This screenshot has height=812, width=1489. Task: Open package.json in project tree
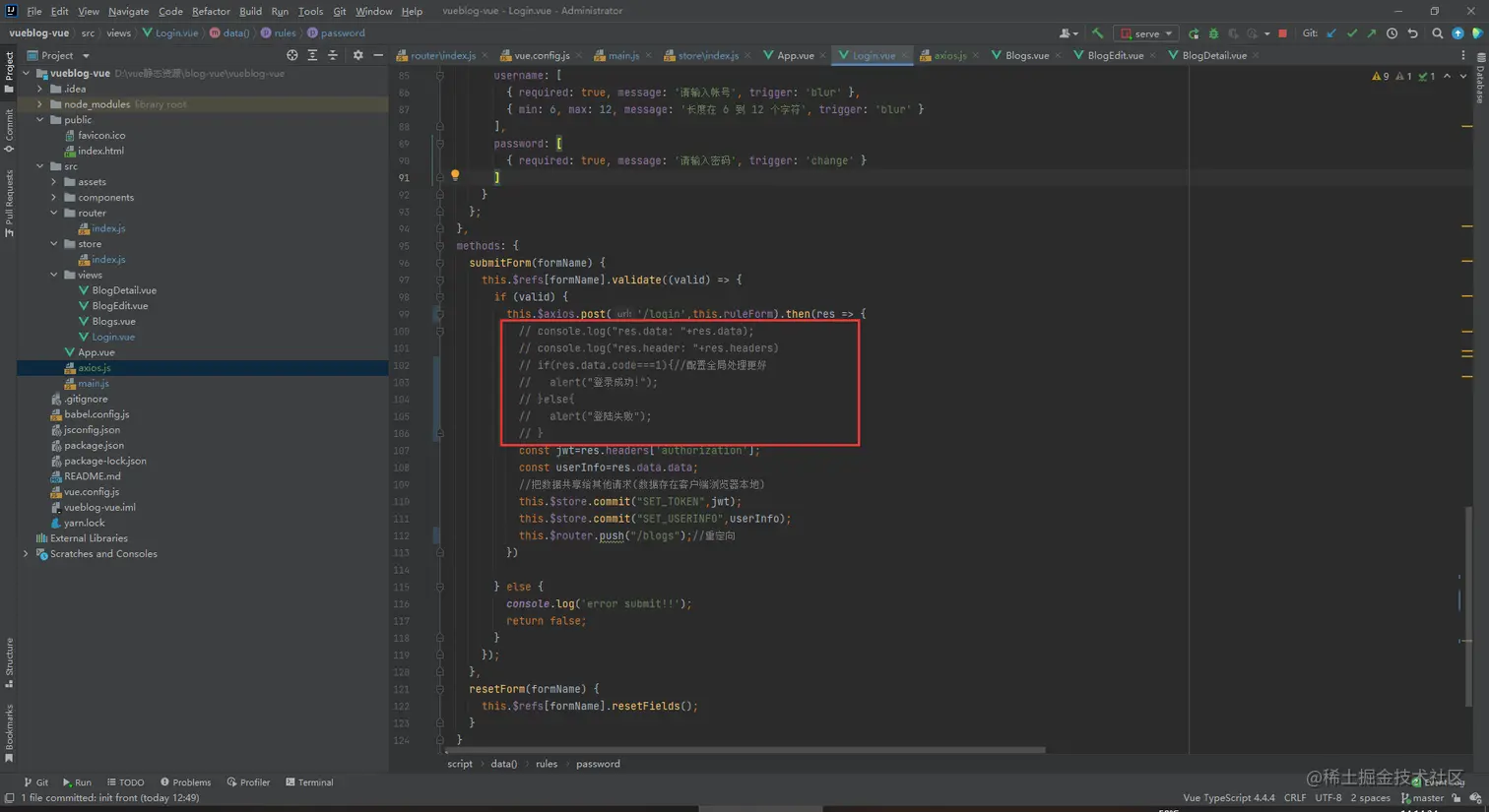click(94, 445)
